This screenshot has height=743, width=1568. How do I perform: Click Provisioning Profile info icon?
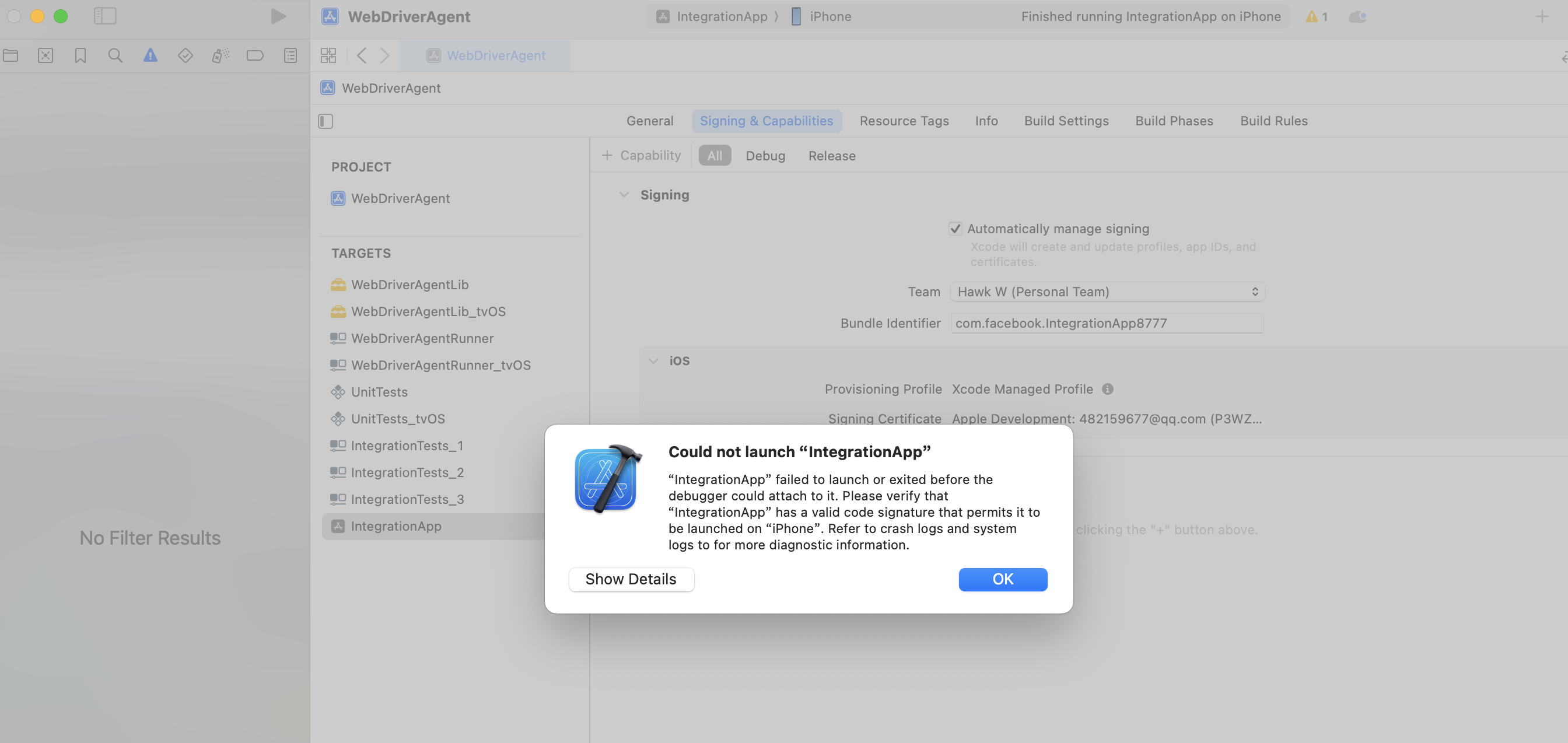tap(1107, 389)
